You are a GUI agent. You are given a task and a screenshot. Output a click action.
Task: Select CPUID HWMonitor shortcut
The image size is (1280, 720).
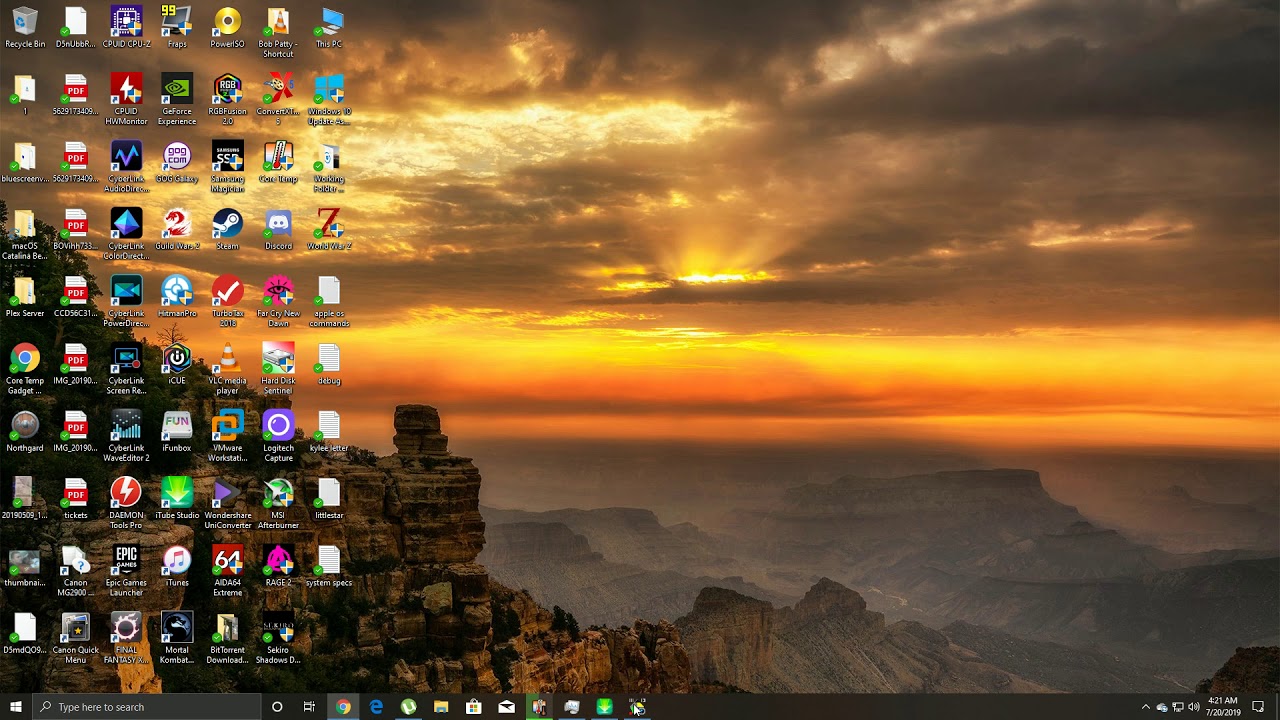(x=126, y=99)
